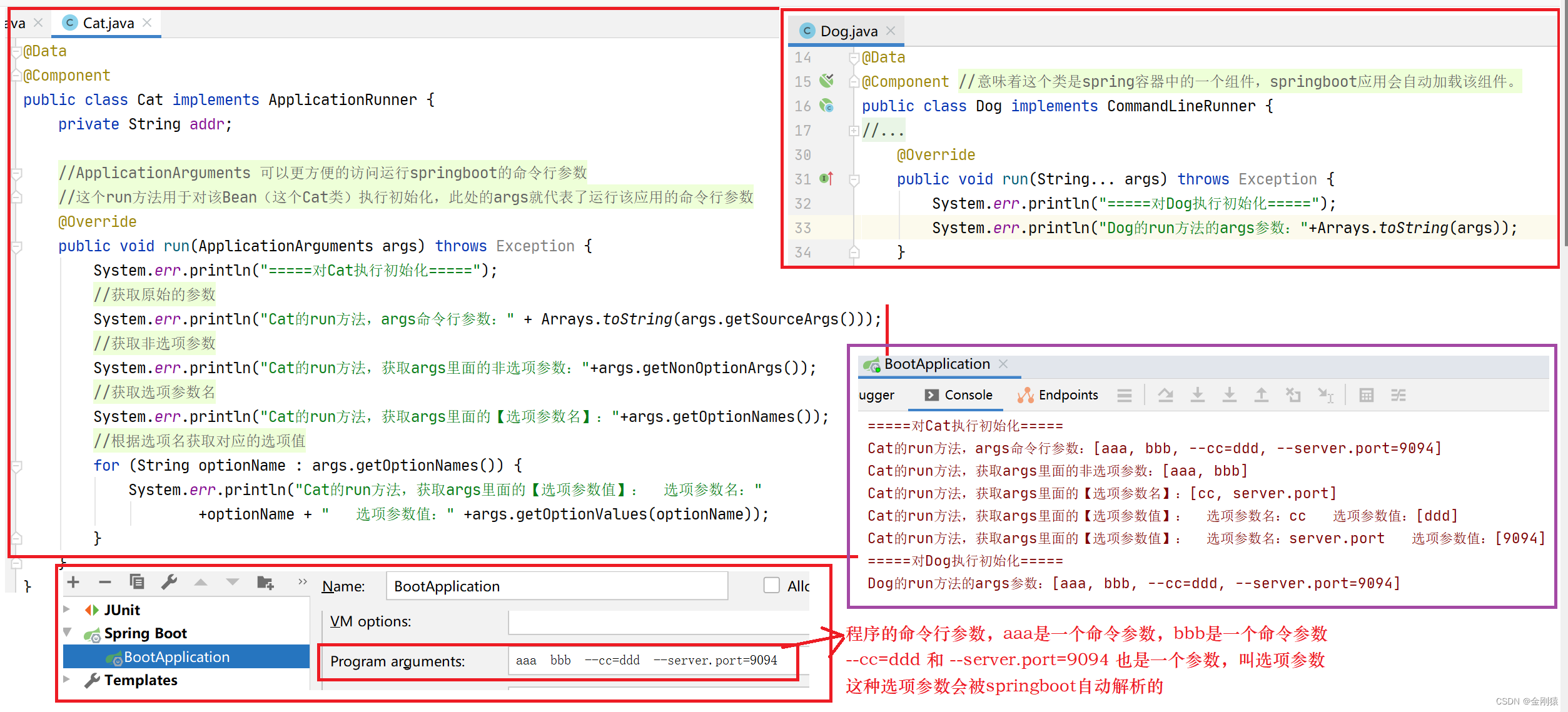The height and width of the screenshot is (712, 1568).
Task: Click 'CommandLineRunner' in the Dog class declaration
Action: [x=1181, y=106]
